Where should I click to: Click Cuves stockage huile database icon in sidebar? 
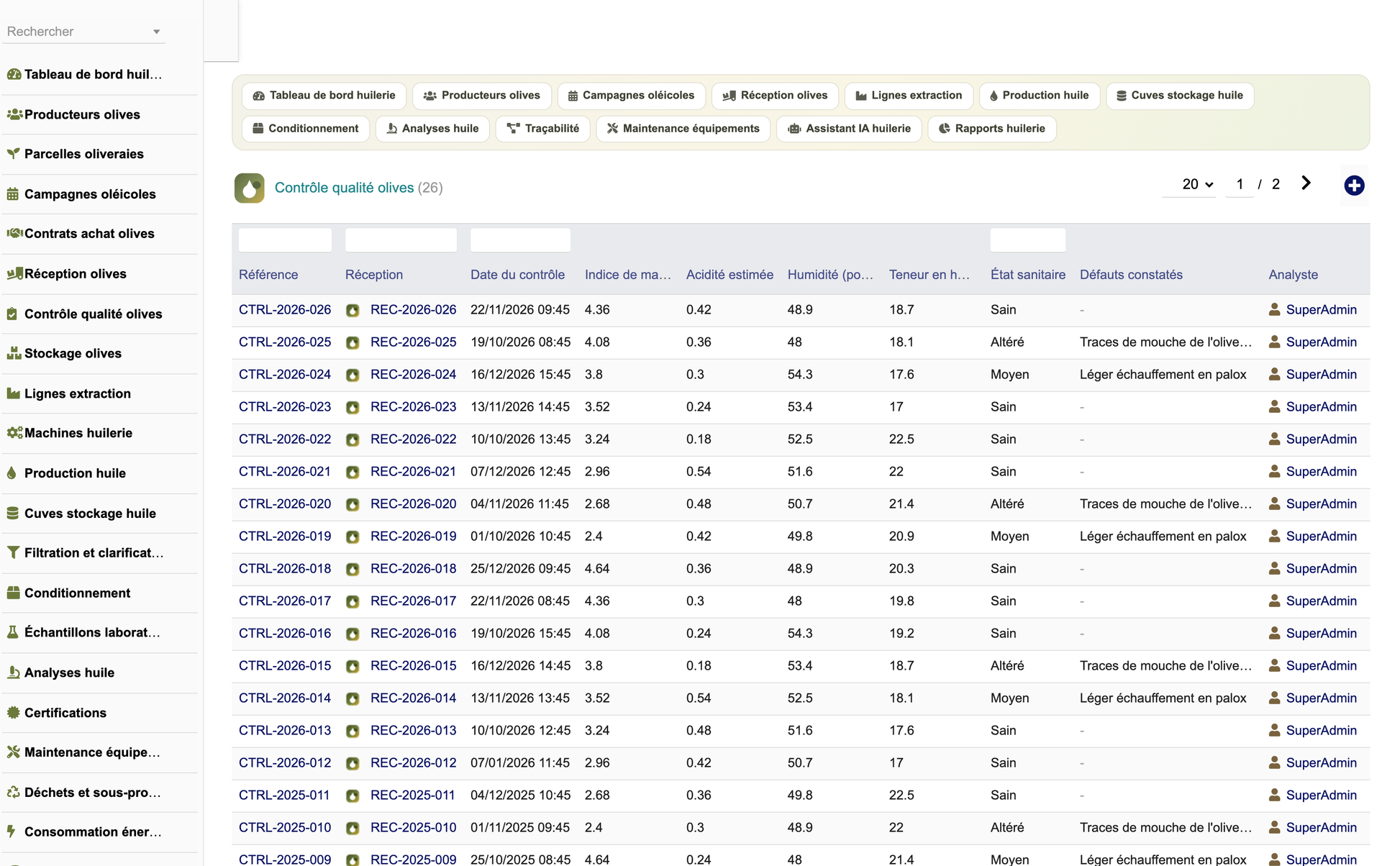(x=13, y=514)
